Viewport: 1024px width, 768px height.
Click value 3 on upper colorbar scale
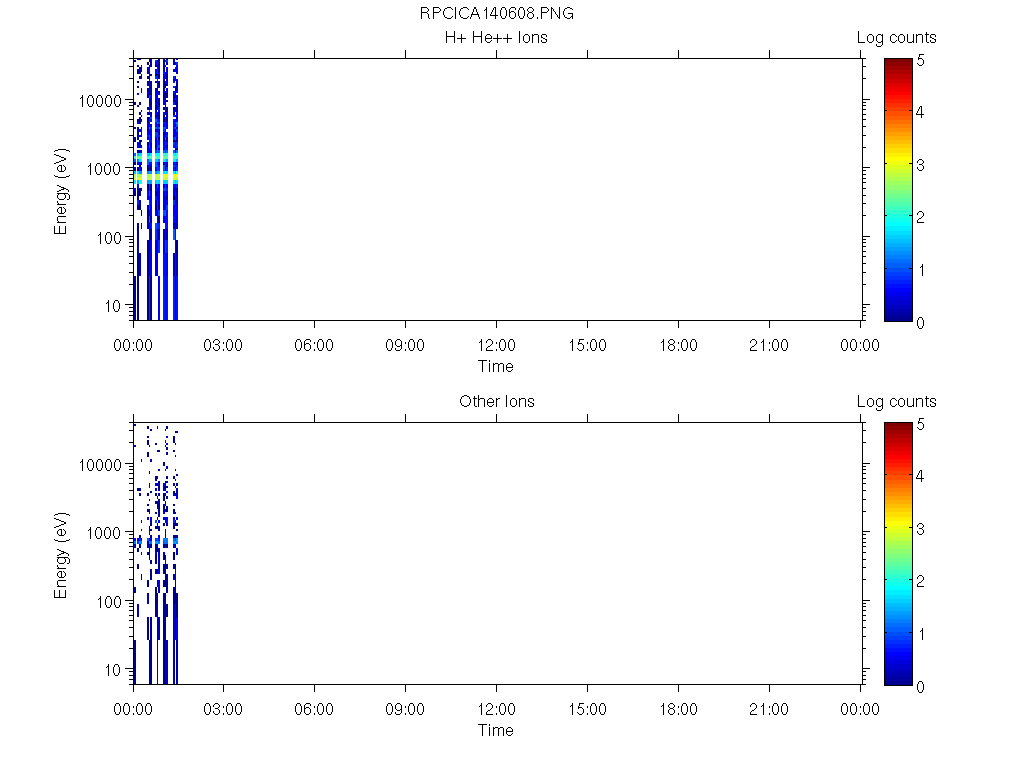920,165
